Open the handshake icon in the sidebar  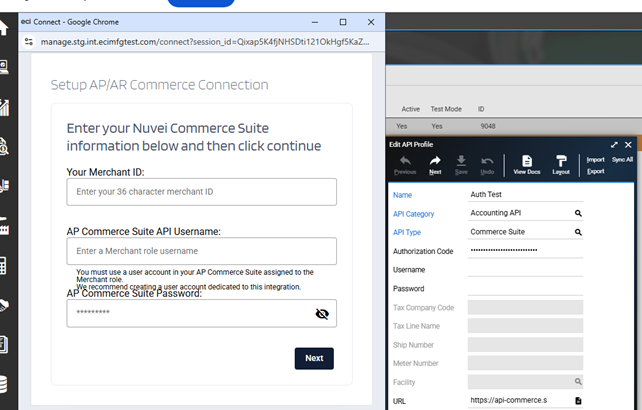point(4,305)
